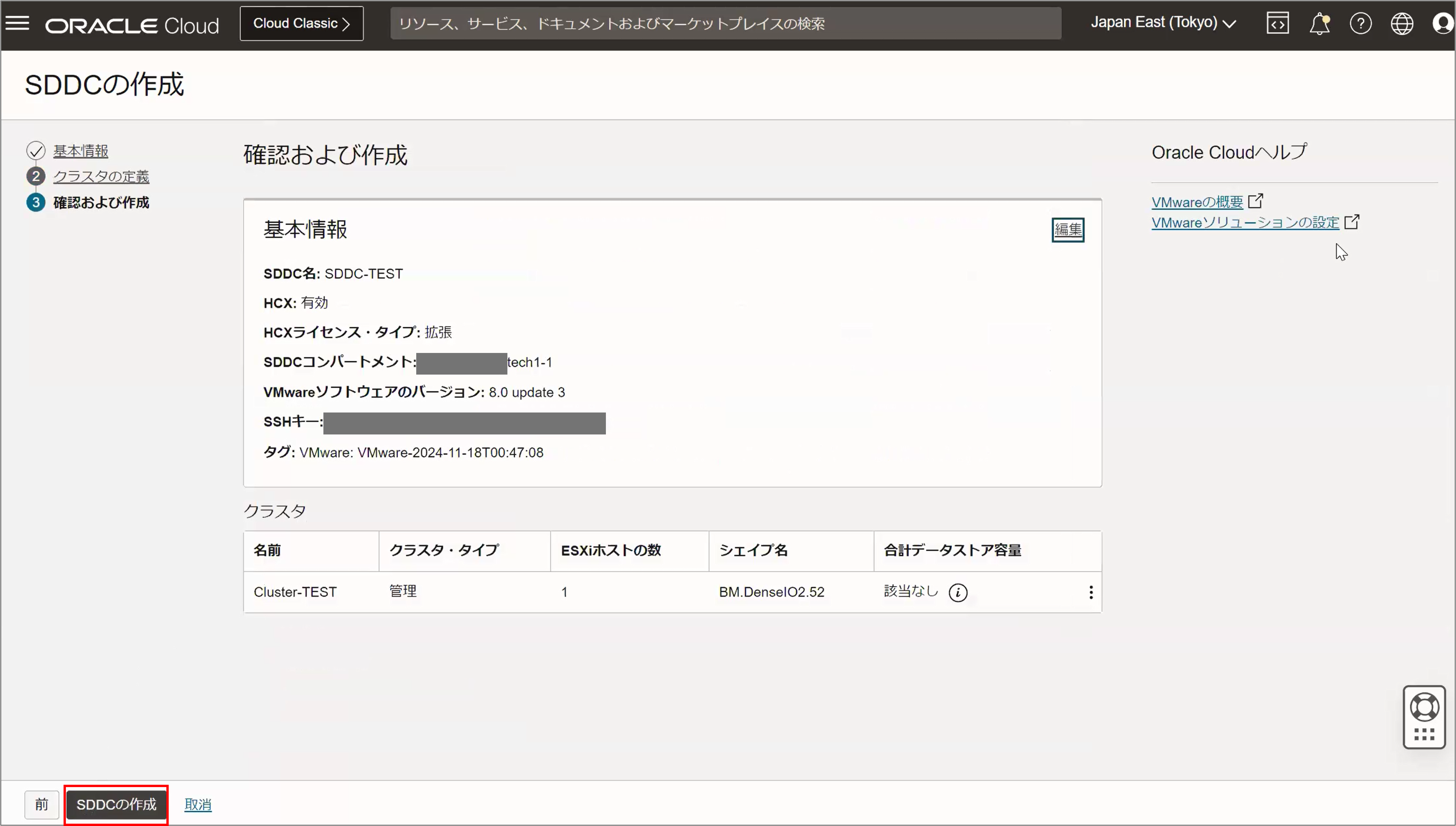This screenshot has height=826, width=1456.
Task: Click the step 3 circle icon
Action: (36, 202)
